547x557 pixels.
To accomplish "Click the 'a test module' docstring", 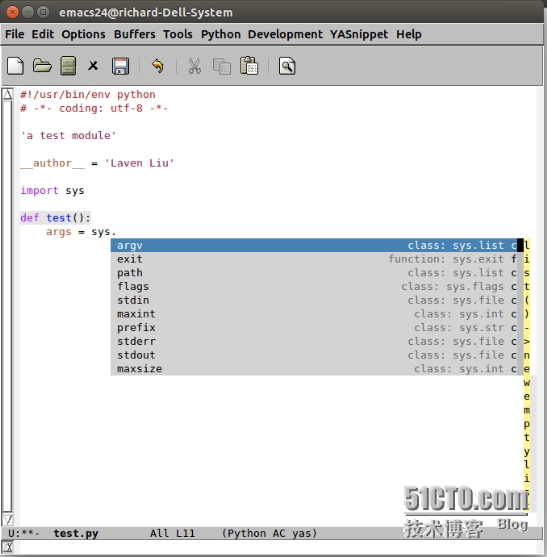I will coord(68,135).
